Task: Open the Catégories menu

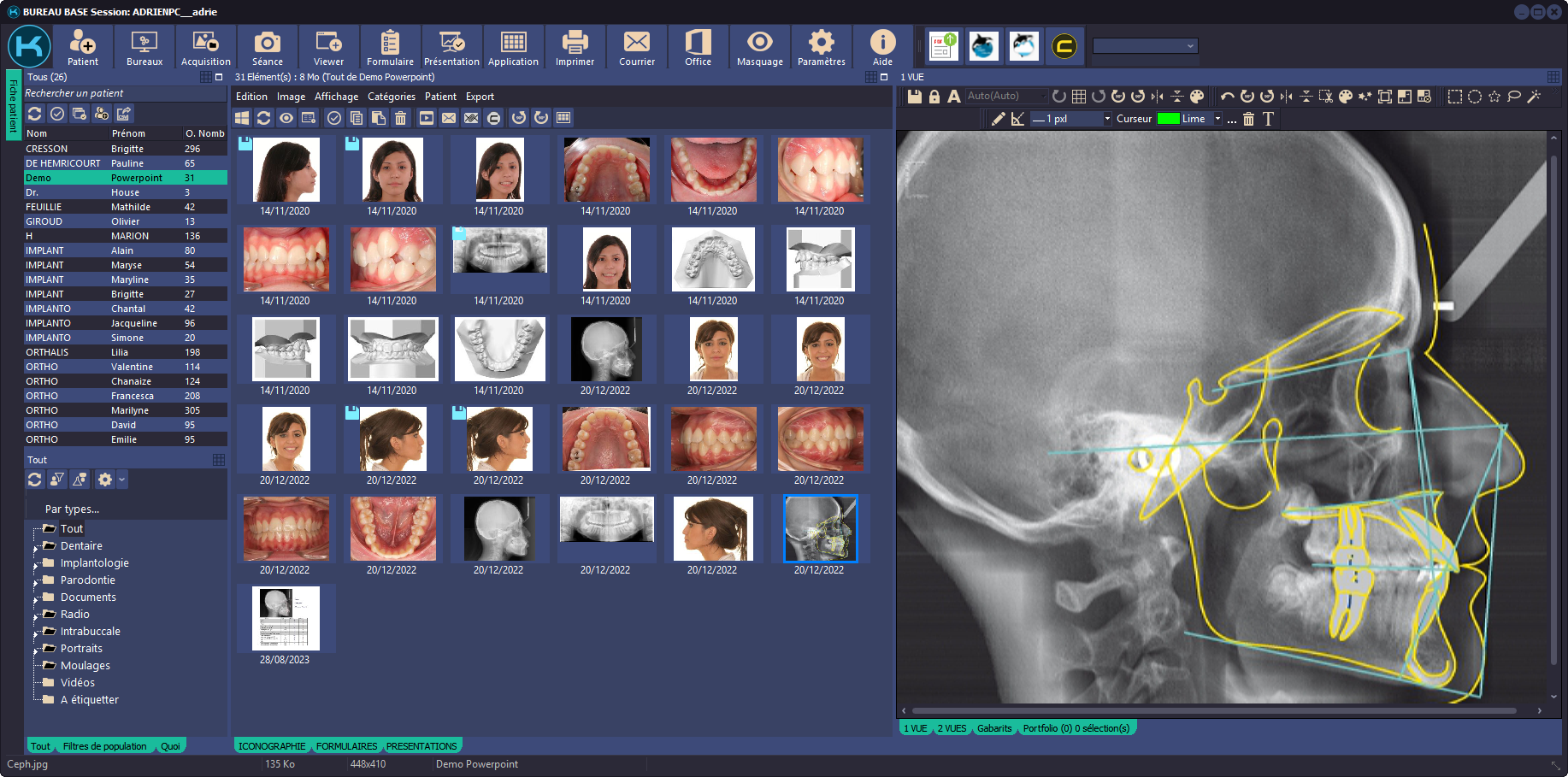Action: 391,97
